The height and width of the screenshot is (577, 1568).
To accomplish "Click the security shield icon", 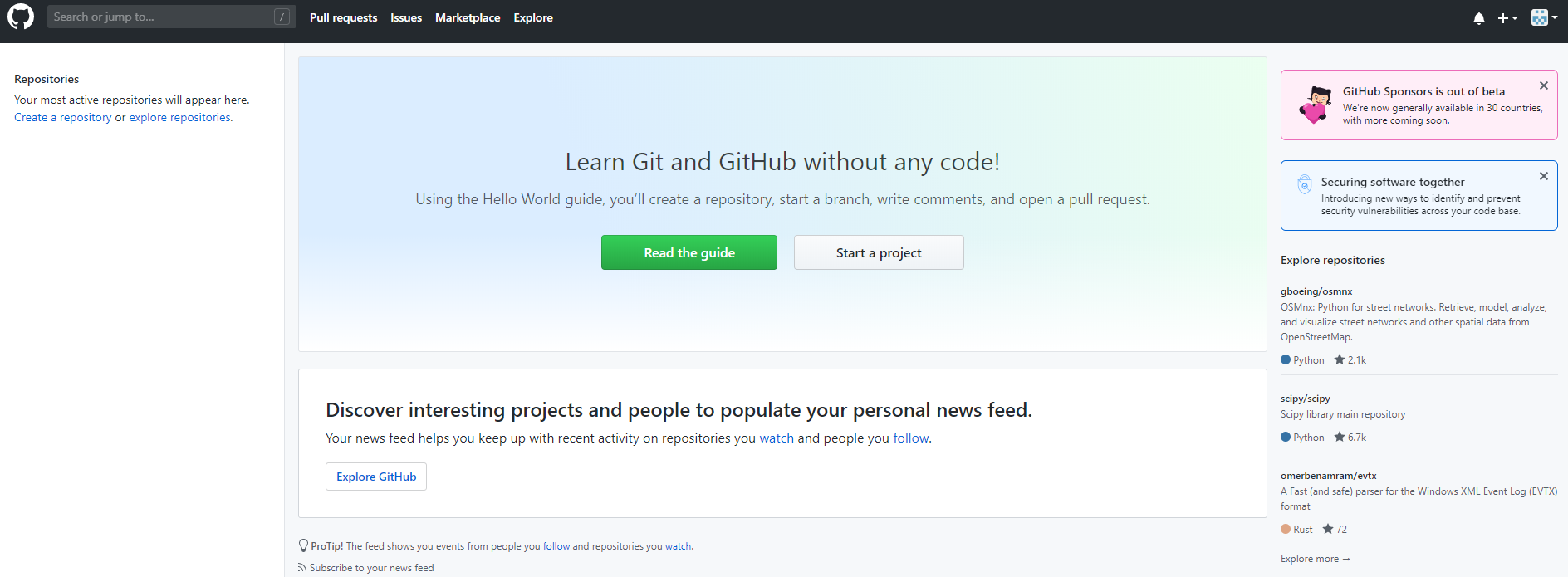I will [x=1305, y=184].
